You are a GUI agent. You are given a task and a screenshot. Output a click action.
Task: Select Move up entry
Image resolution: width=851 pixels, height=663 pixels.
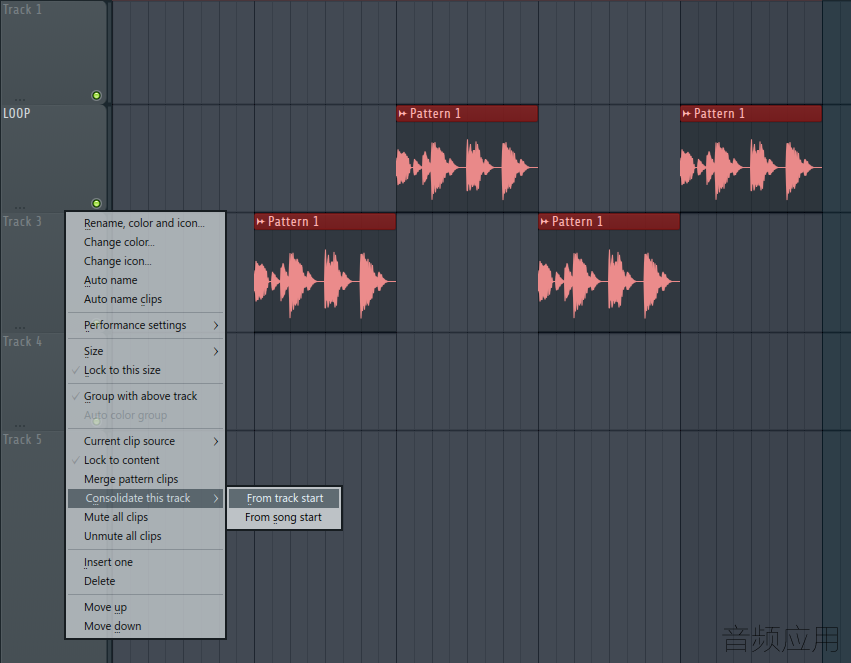144,607
